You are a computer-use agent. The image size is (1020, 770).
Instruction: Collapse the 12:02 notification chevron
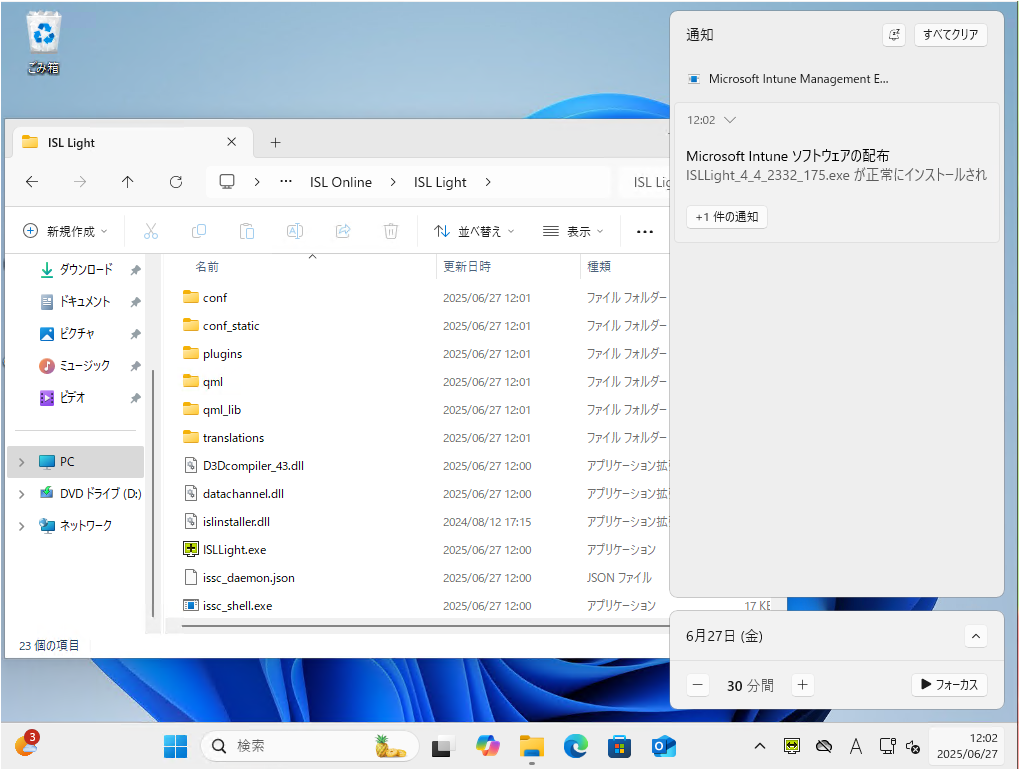tap(730, 120)
